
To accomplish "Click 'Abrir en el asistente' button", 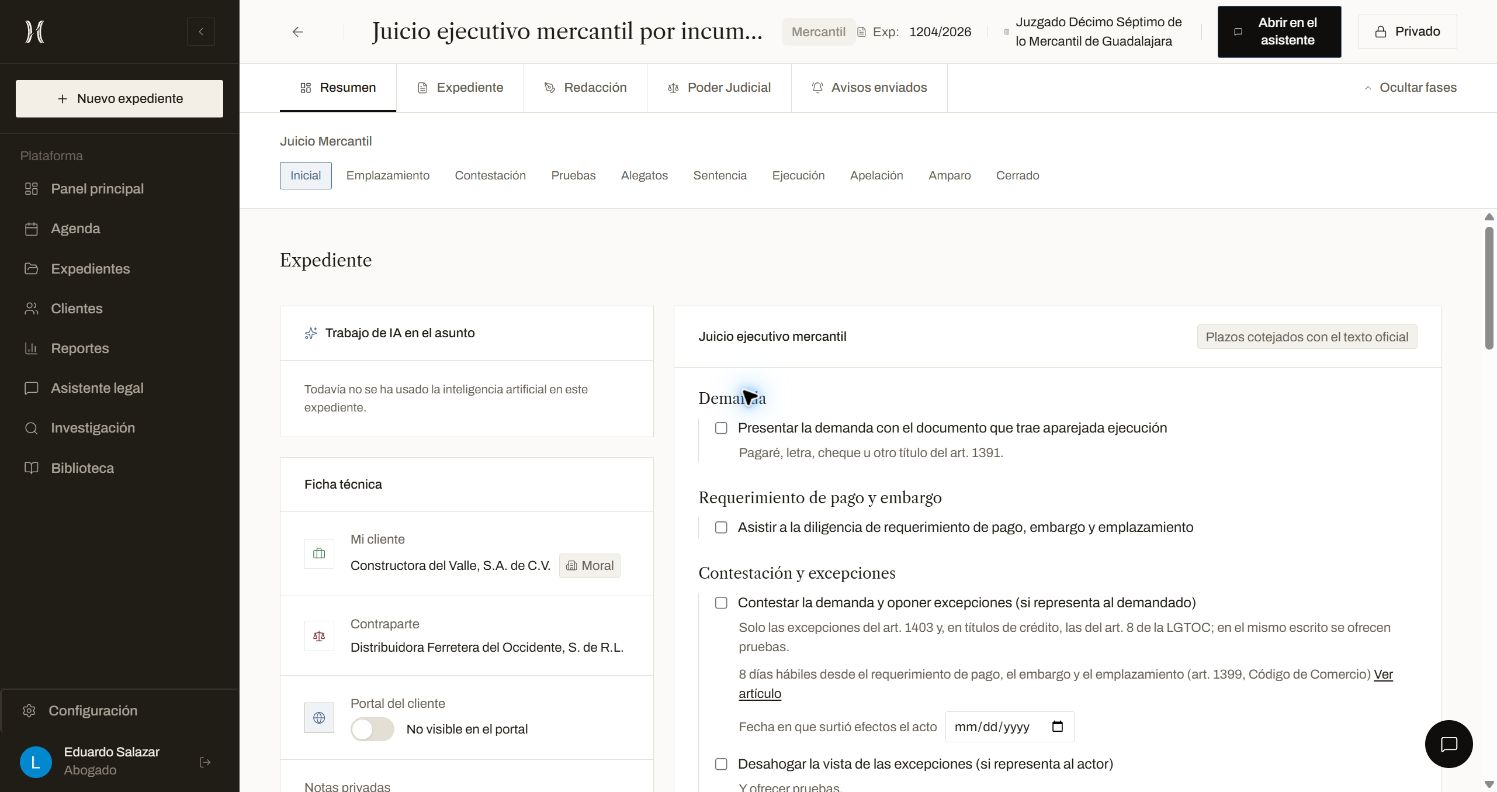I will pos(1279,32).
